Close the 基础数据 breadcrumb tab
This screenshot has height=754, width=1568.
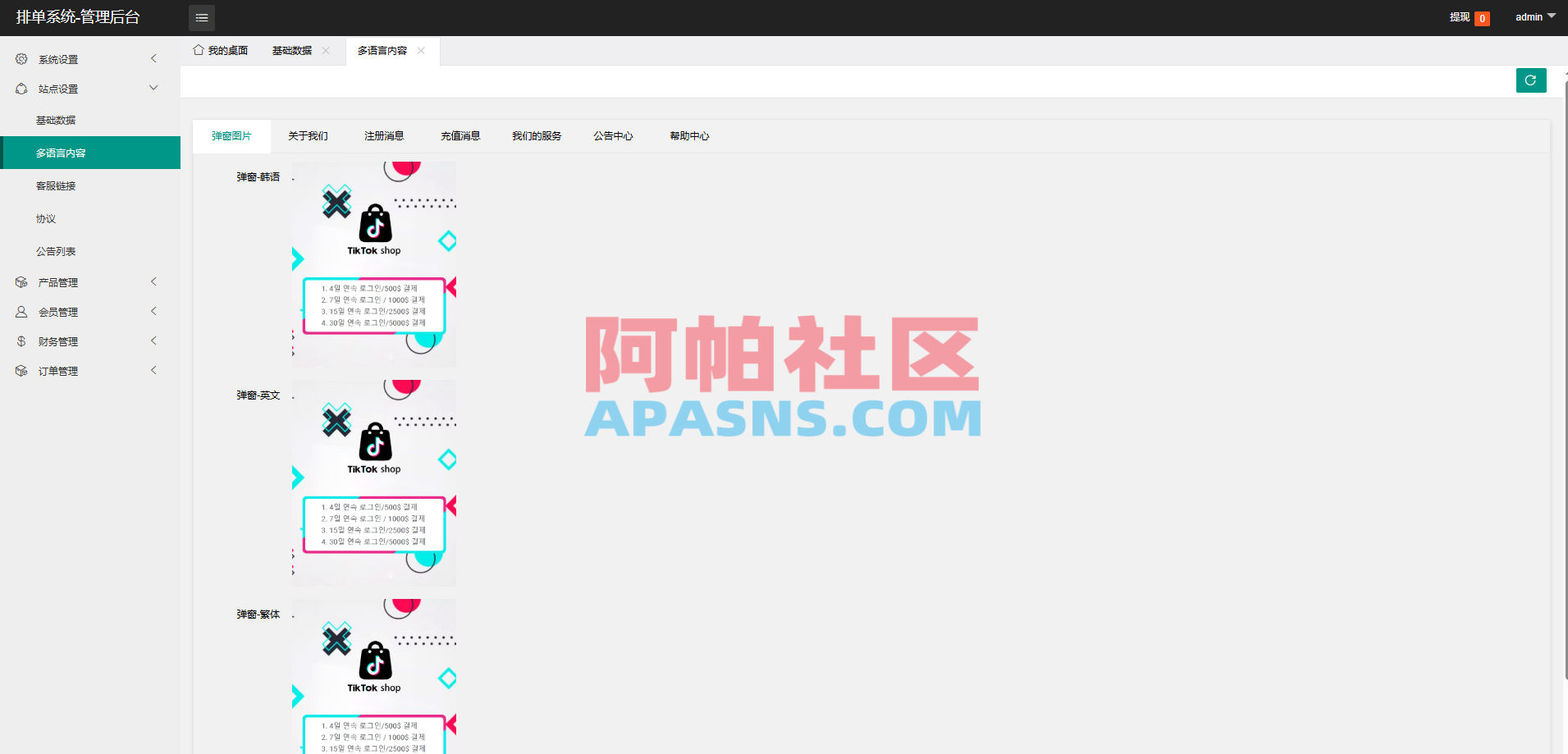[326, 51]
